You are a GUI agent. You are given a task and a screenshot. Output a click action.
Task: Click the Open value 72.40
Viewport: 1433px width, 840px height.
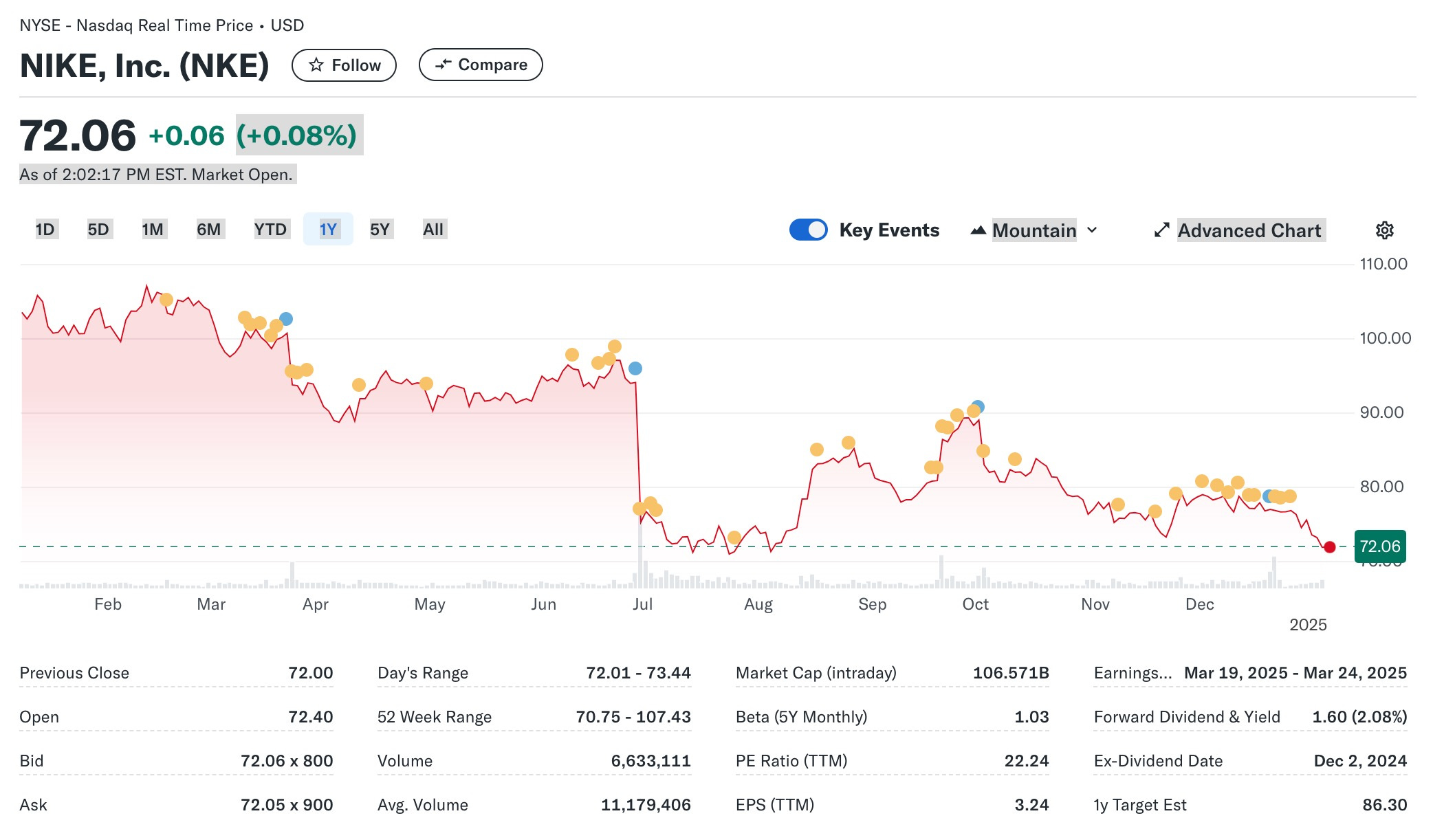(311, 717)
